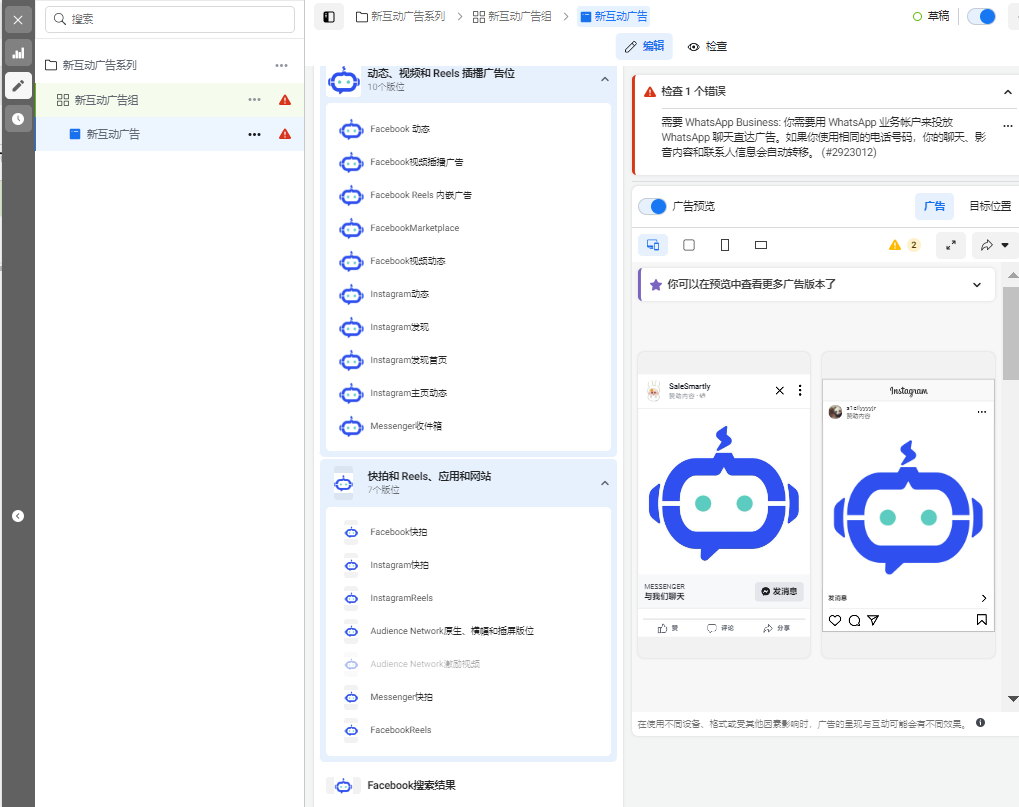
Task: Toggle the draft publish switch at top right
Action: coord(981,17)
